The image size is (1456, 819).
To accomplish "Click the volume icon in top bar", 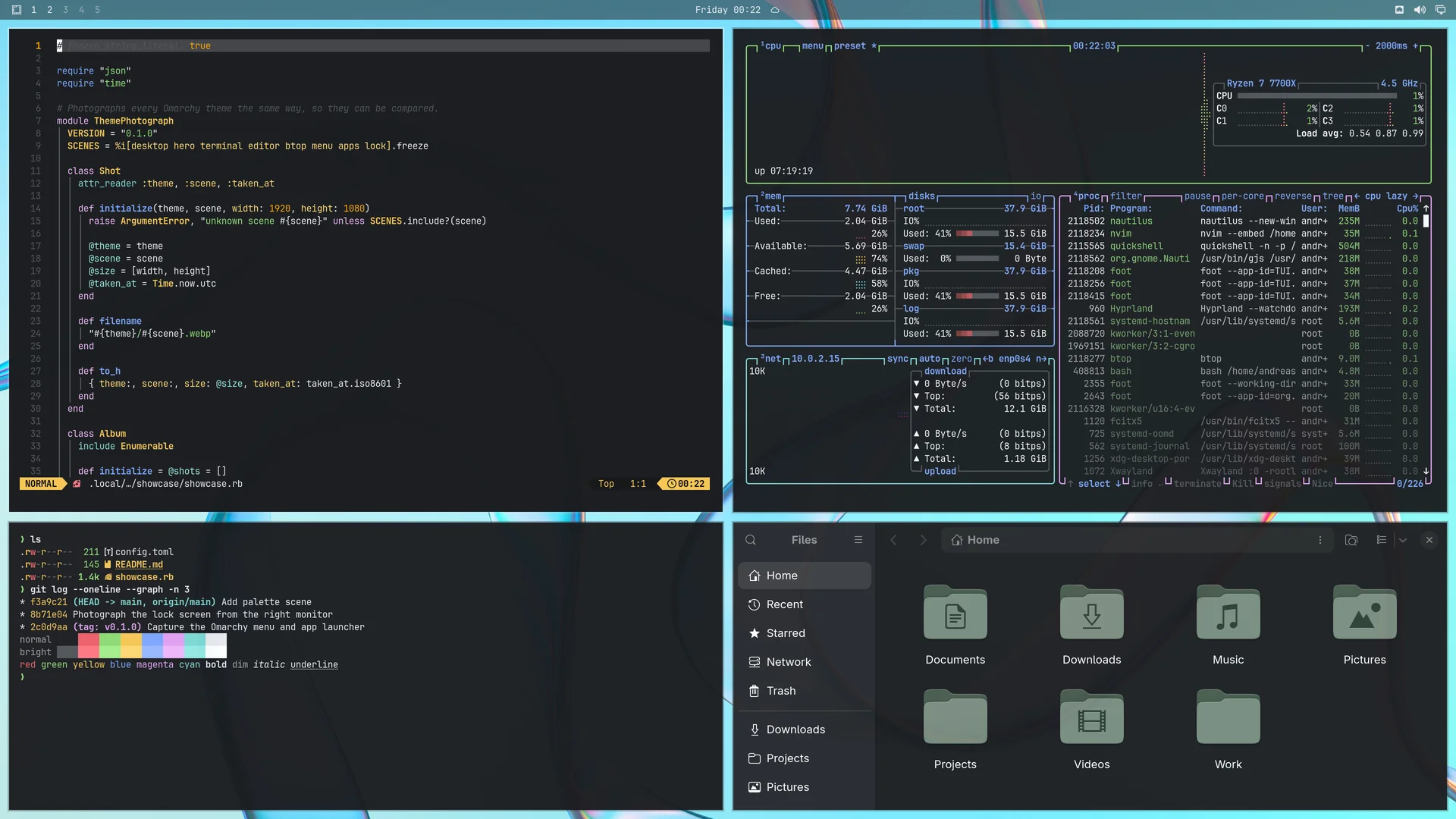I will click(x=1420, y=10).
